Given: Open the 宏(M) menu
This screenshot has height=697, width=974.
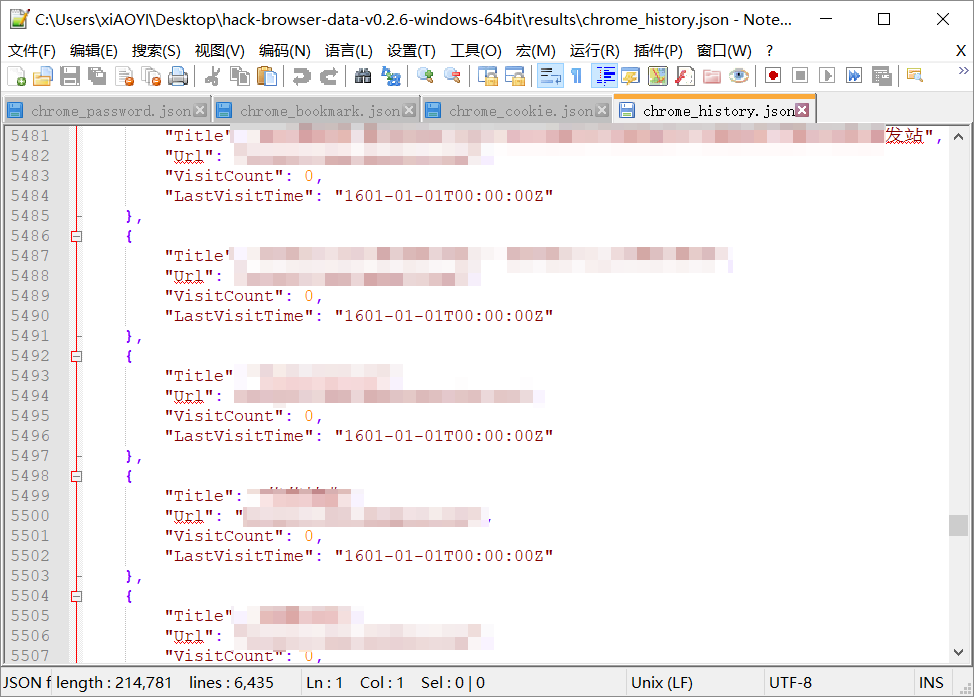Looking at the screenshot, I should [535, 50].
